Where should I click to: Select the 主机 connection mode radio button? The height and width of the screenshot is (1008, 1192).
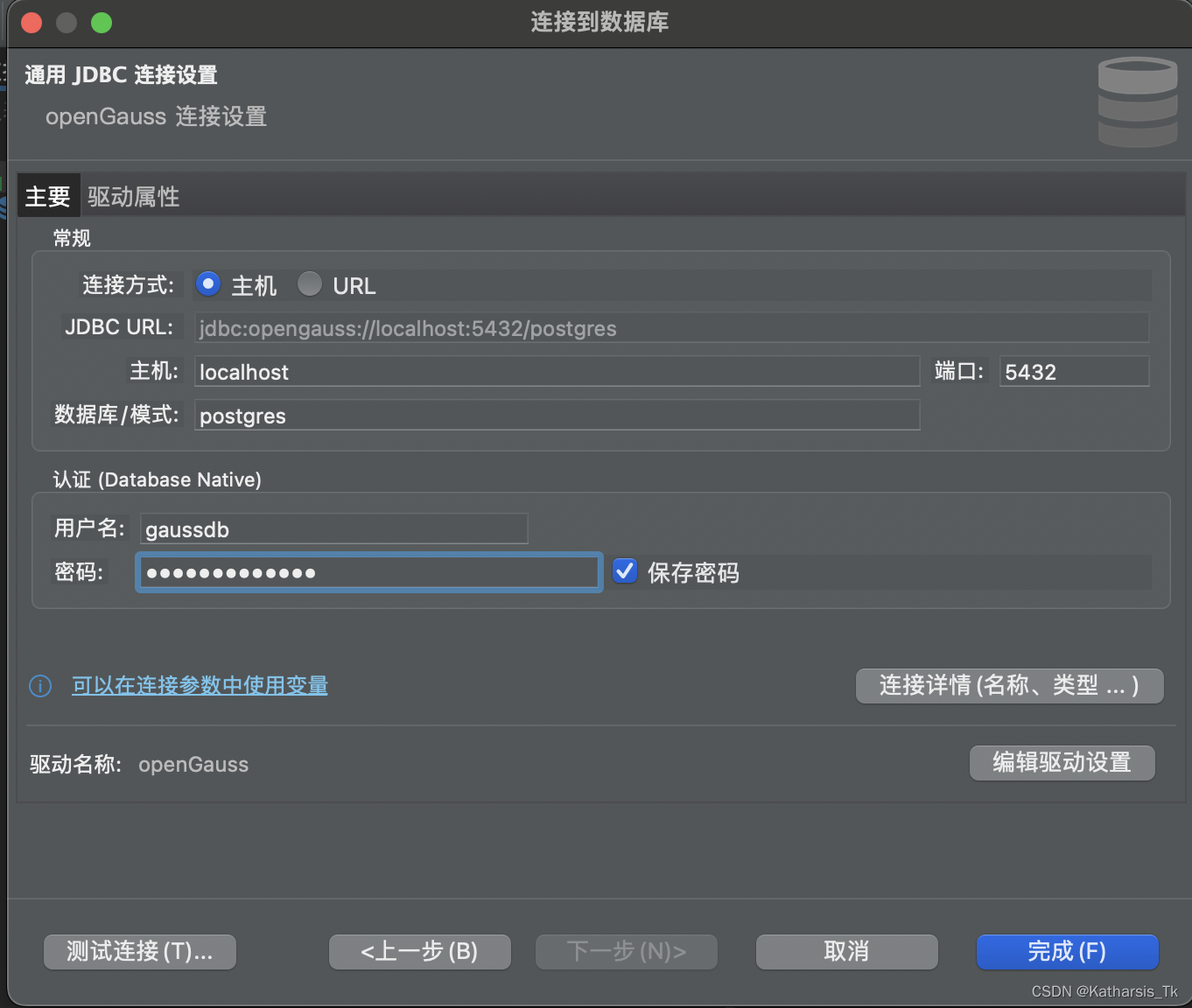[208, 283]
